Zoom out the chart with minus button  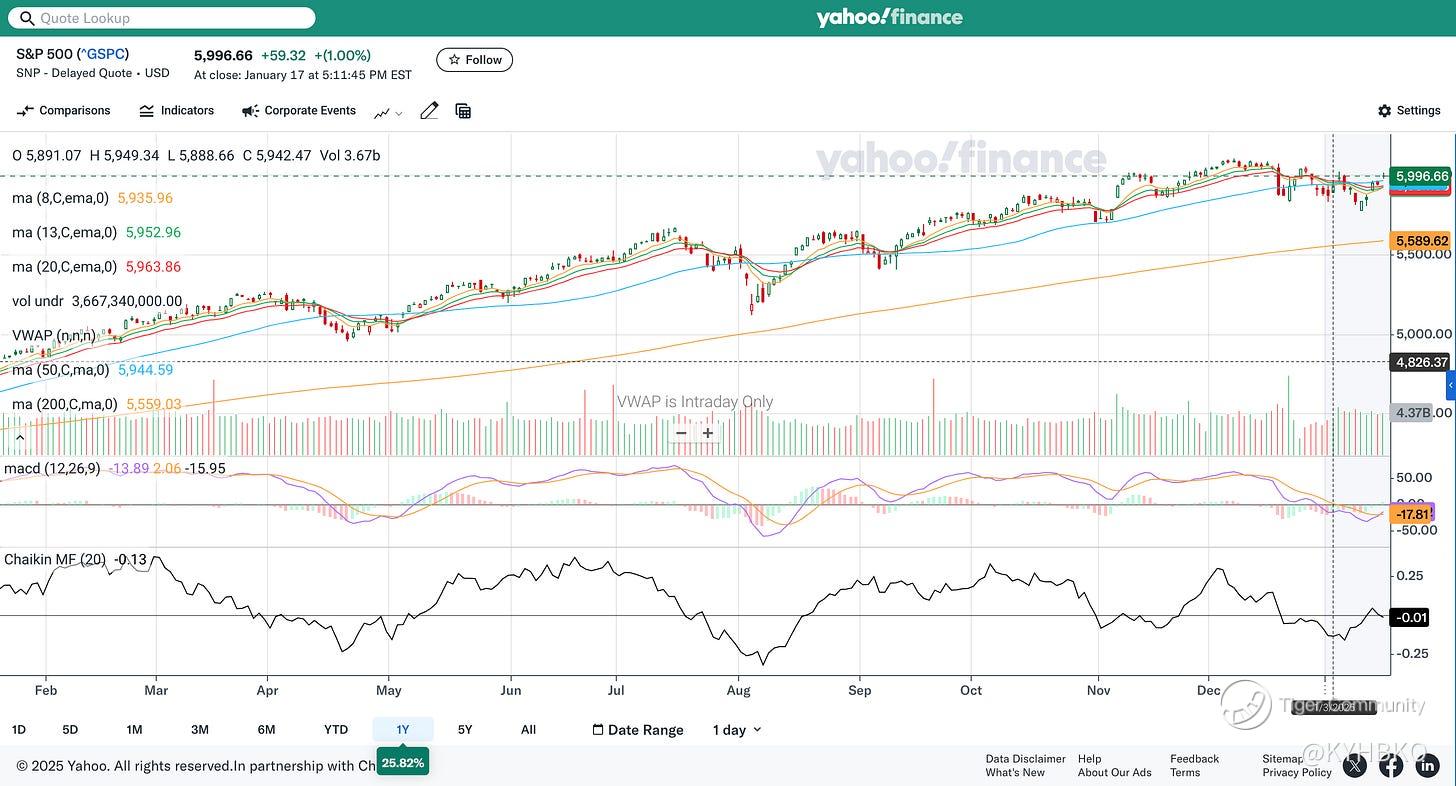pyautogui.click(x=681, y=433)
